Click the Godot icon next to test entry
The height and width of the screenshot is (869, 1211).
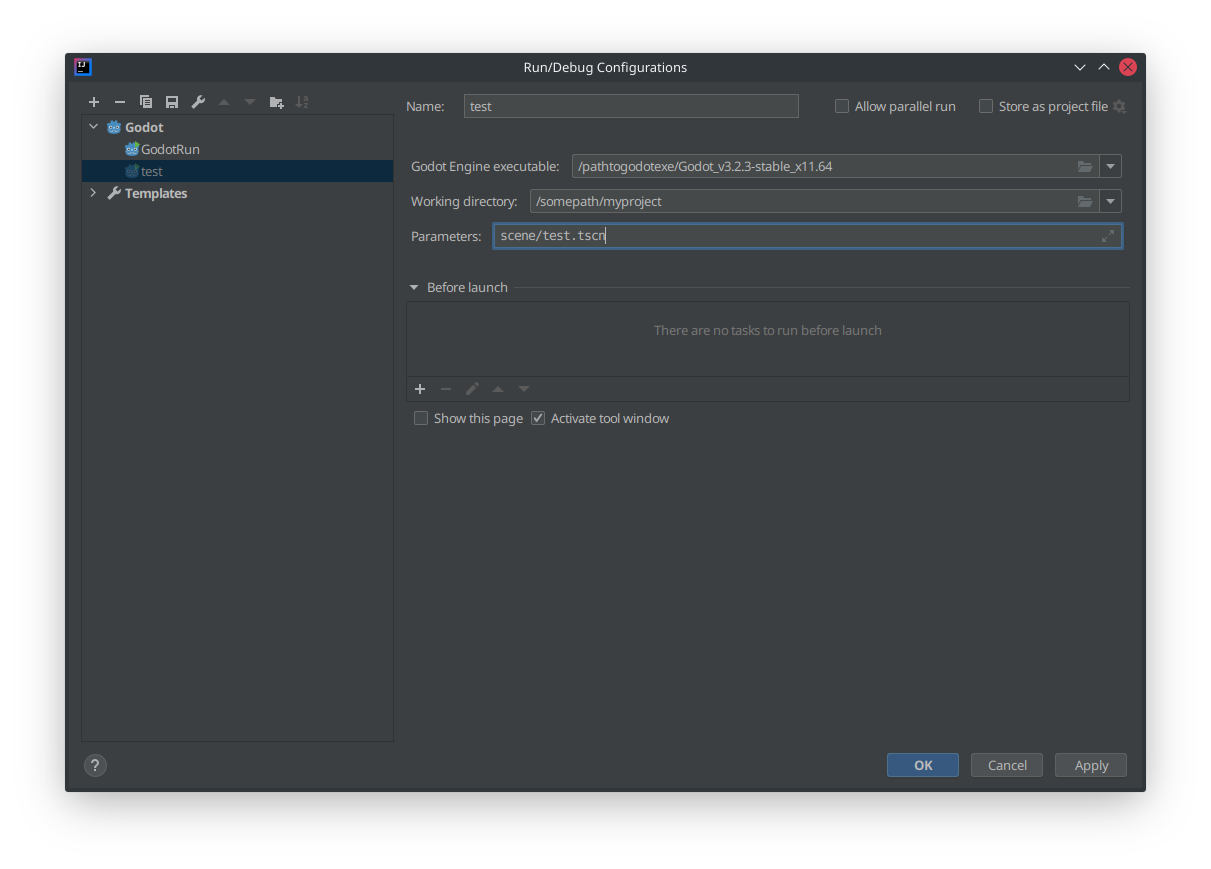tap(132, 171)
